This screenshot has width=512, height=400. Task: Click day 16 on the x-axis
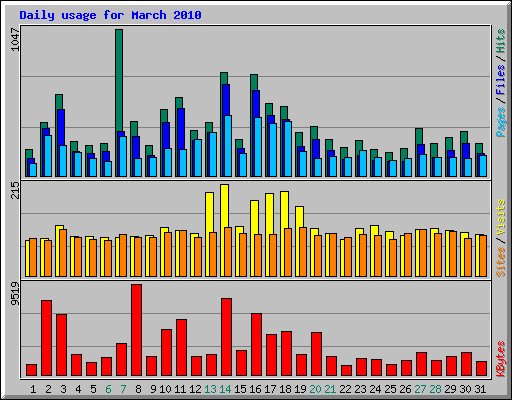[255, 389]
